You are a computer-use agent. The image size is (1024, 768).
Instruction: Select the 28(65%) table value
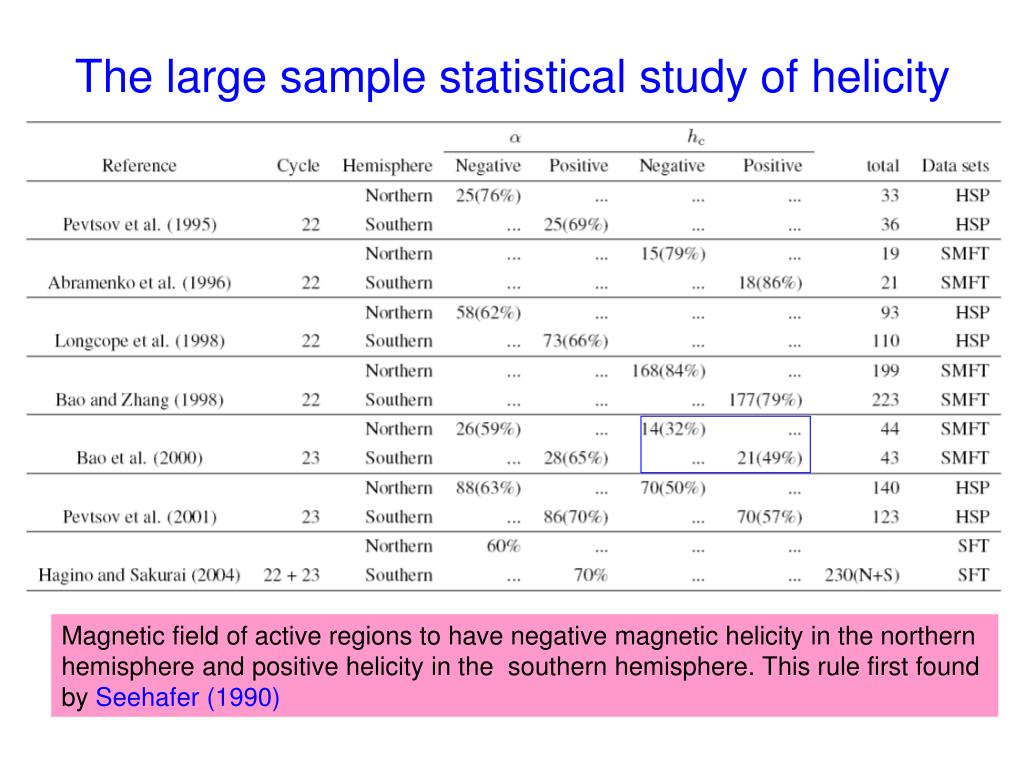click(576, 458)
